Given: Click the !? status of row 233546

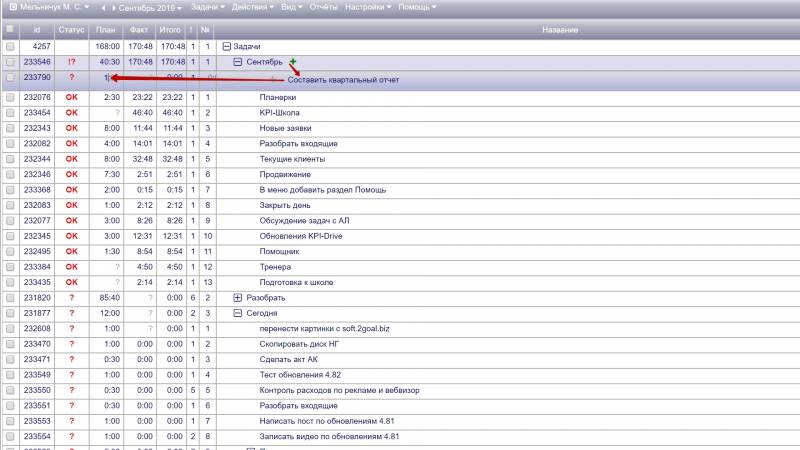Looking at the screenshot, I should pos(71,62).
